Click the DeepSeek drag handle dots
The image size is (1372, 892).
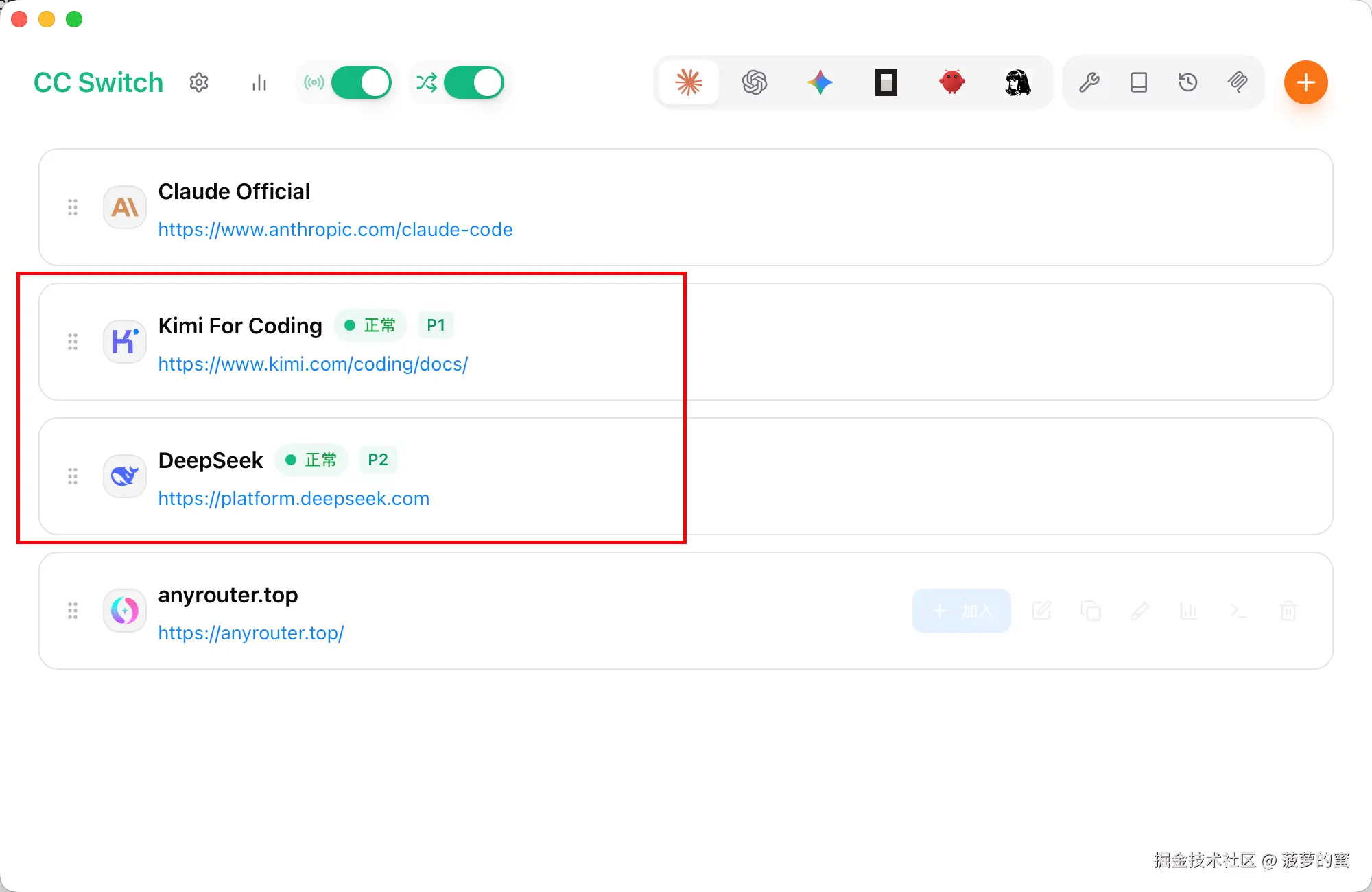click(x=73, y=476)
